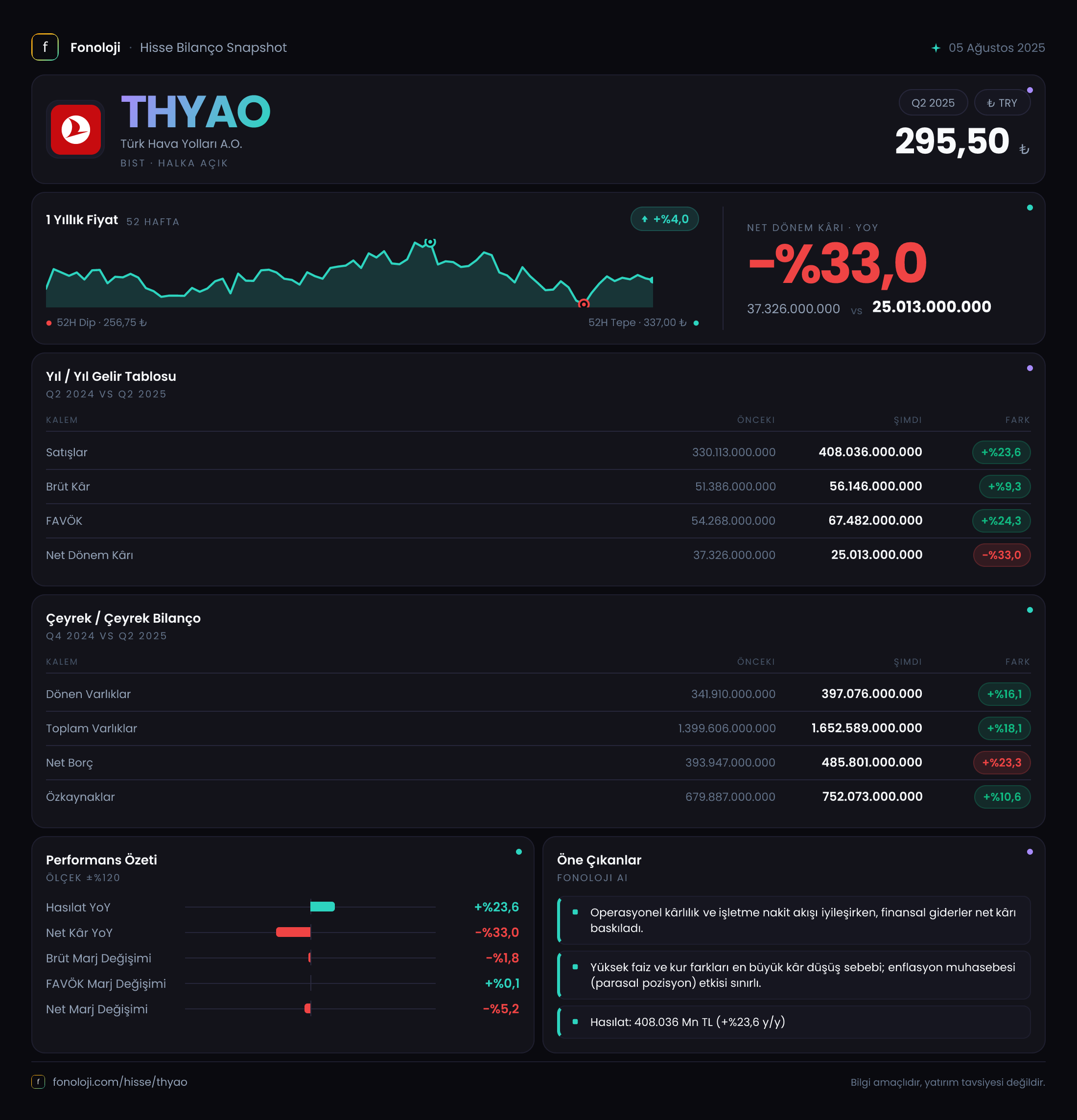Click the 'Çeyrek / Çeyrek Bilanço' heading
The height and width of the screenshot is (1120, 1077).
point(123,618)
